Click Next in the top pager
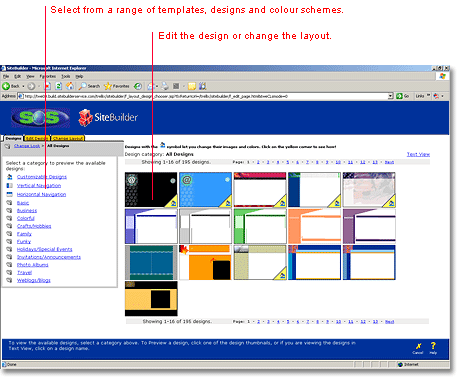The height and width of the screenshot is (380, 459). point(389,162)
